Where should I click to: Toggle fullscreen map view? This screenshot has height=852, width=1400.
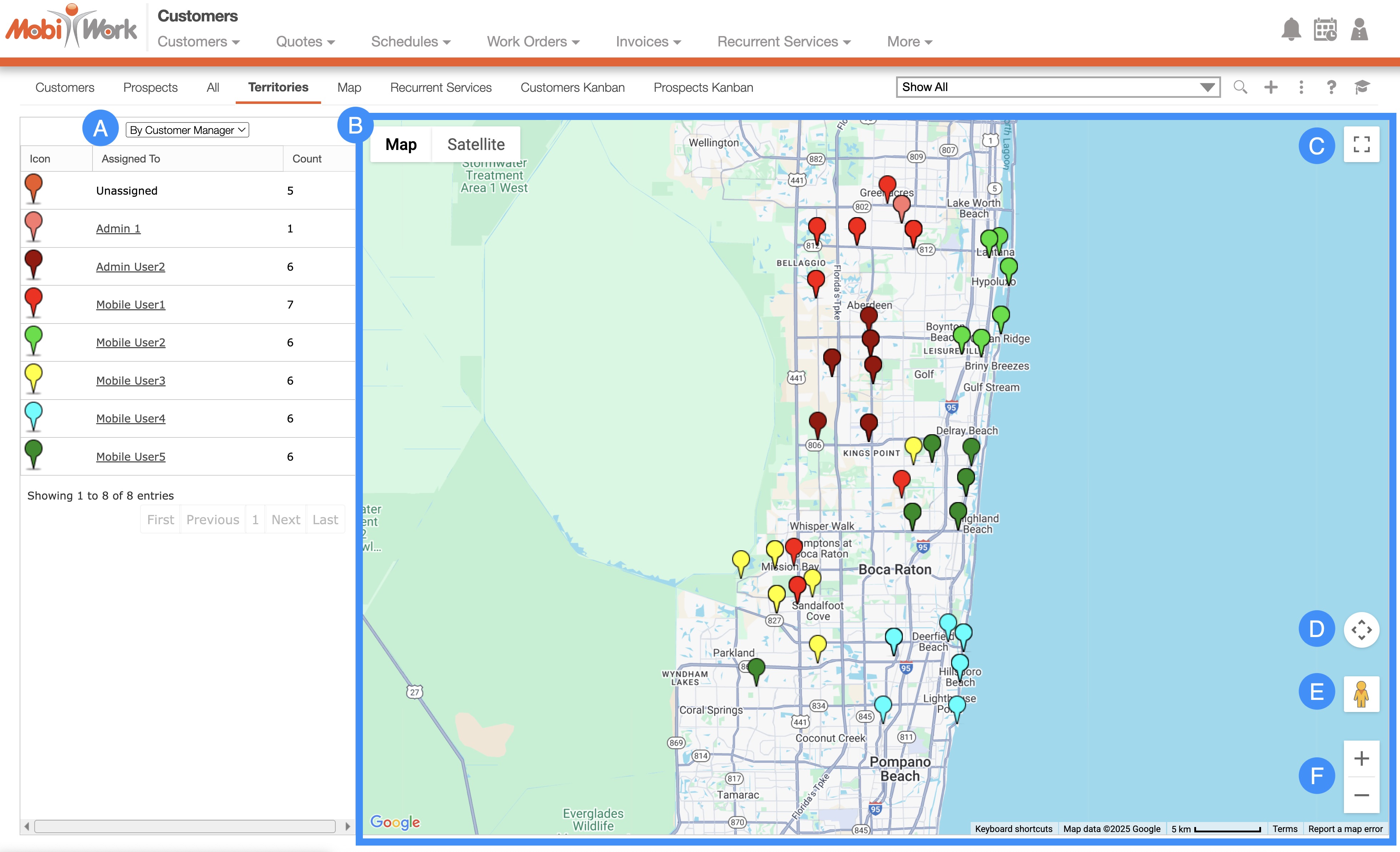pyautogui.click(x=1361, y=144)
